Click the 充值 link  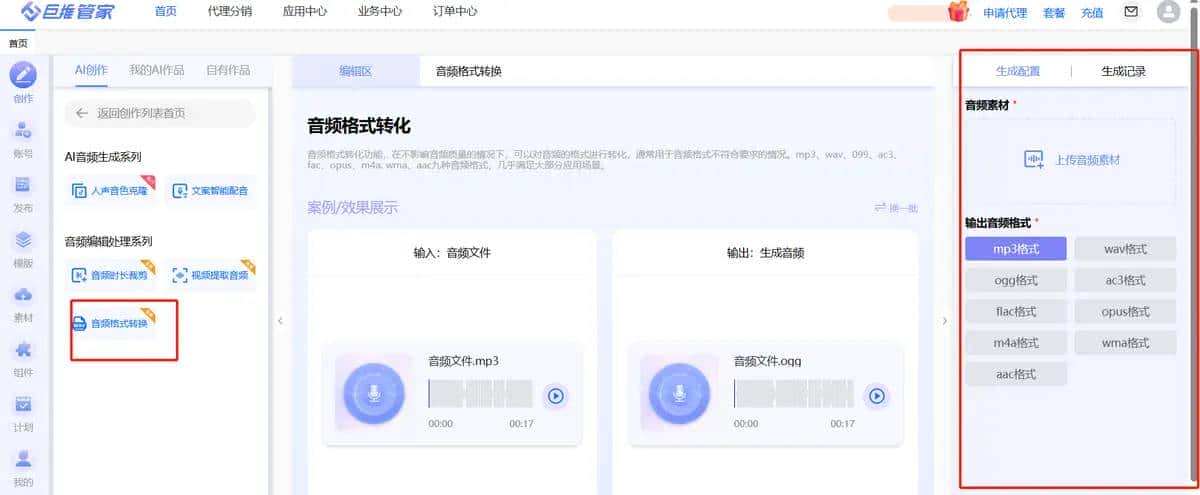point(1092,13)
